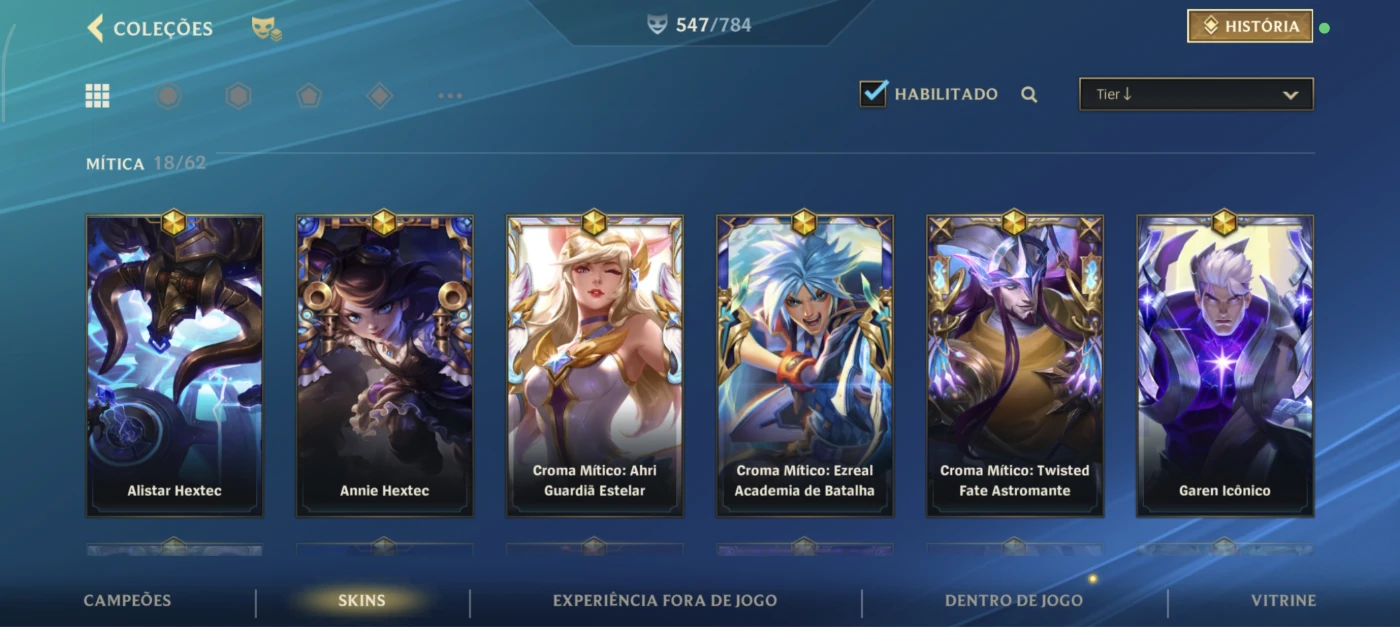Switch to Experiência Fora de Jogo tab
This screenshot has width=1400, height=630.
[x=665, y=601]
